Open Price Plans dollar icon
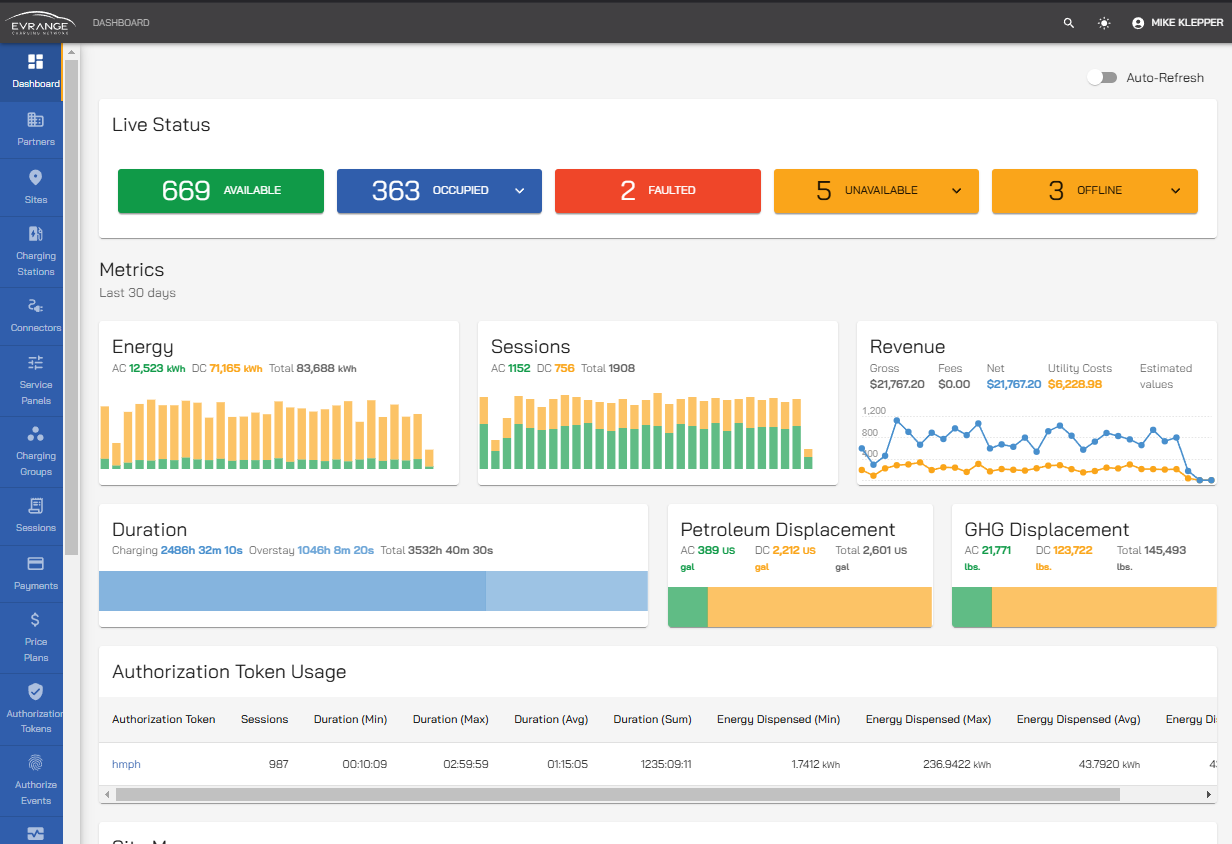Viewport: 1232px width, 844px height. [36, 620]
